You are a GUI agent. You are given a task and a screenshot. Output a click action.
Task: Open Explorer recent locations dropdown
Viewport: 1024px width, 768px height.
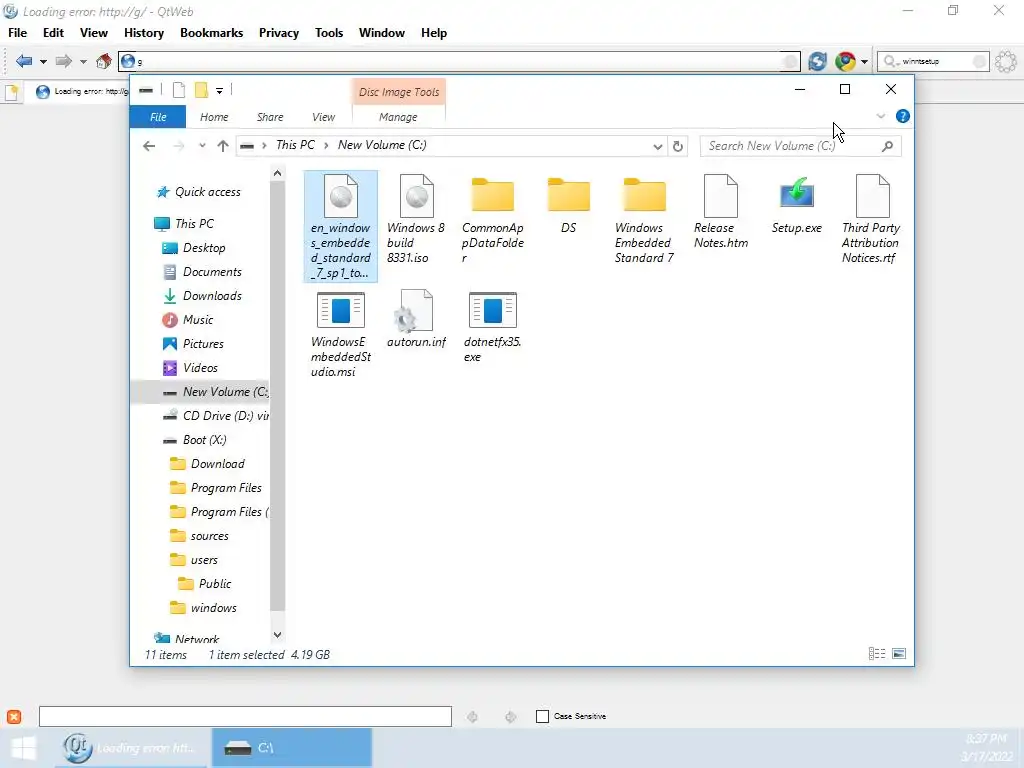(202, 146)
